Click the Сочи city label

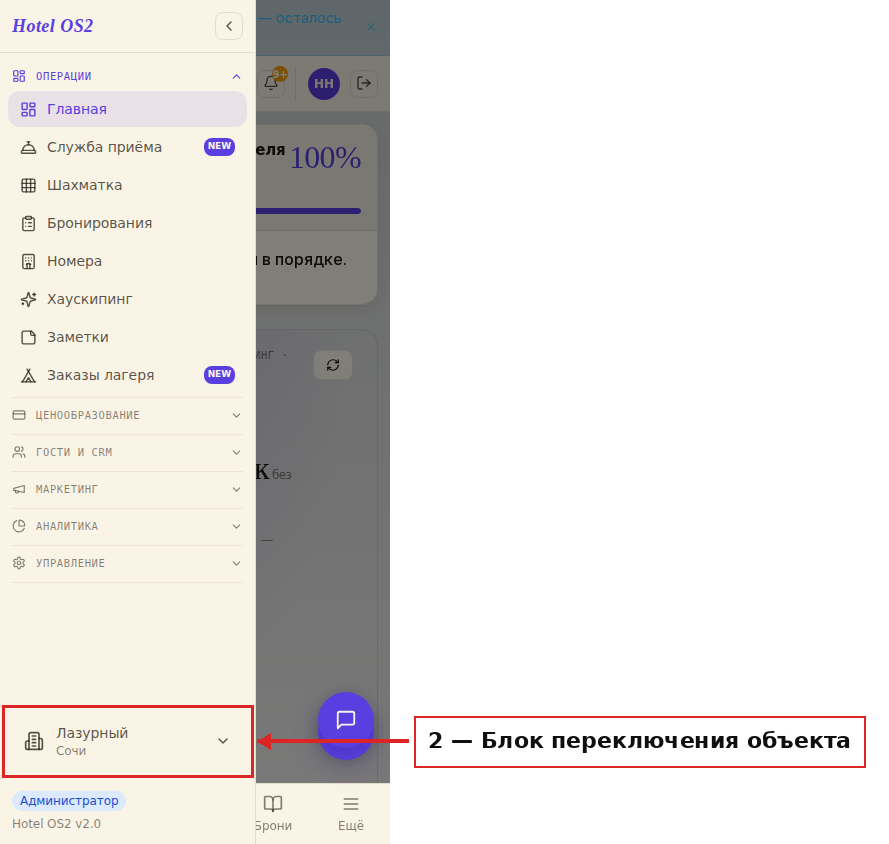tap(71, 750)
